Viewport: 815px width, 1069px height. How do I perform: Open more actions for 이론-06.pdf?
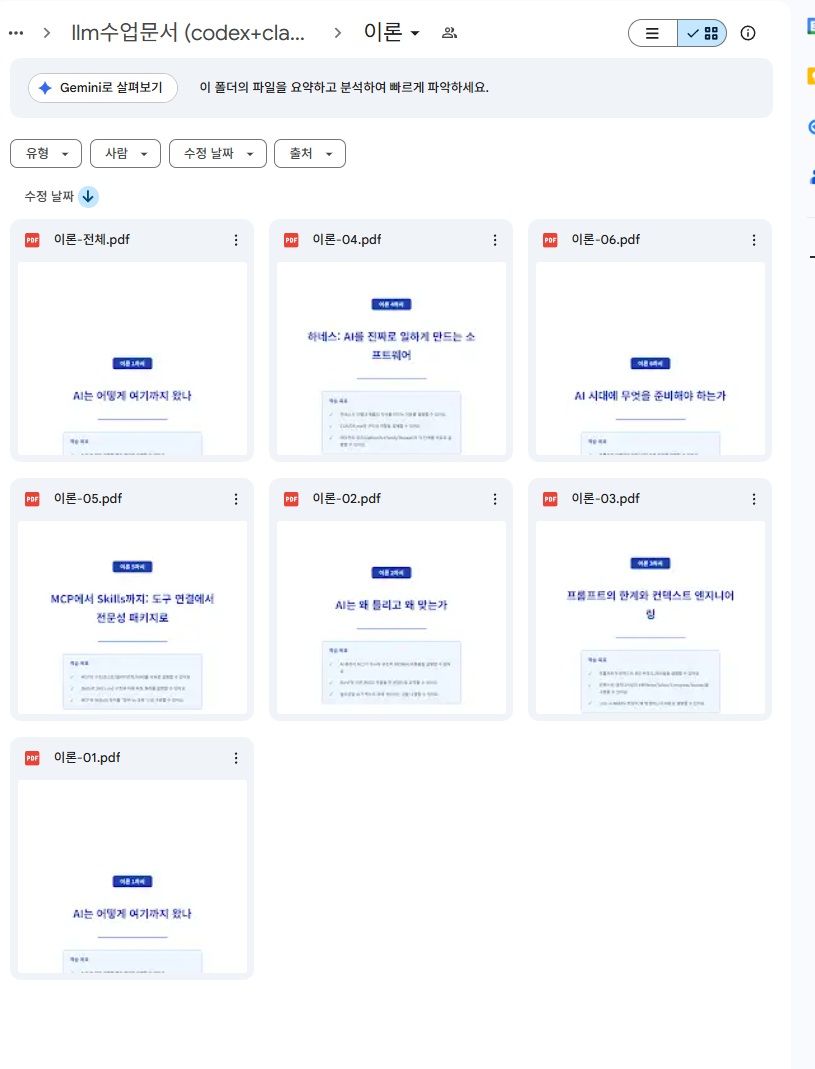754,240
